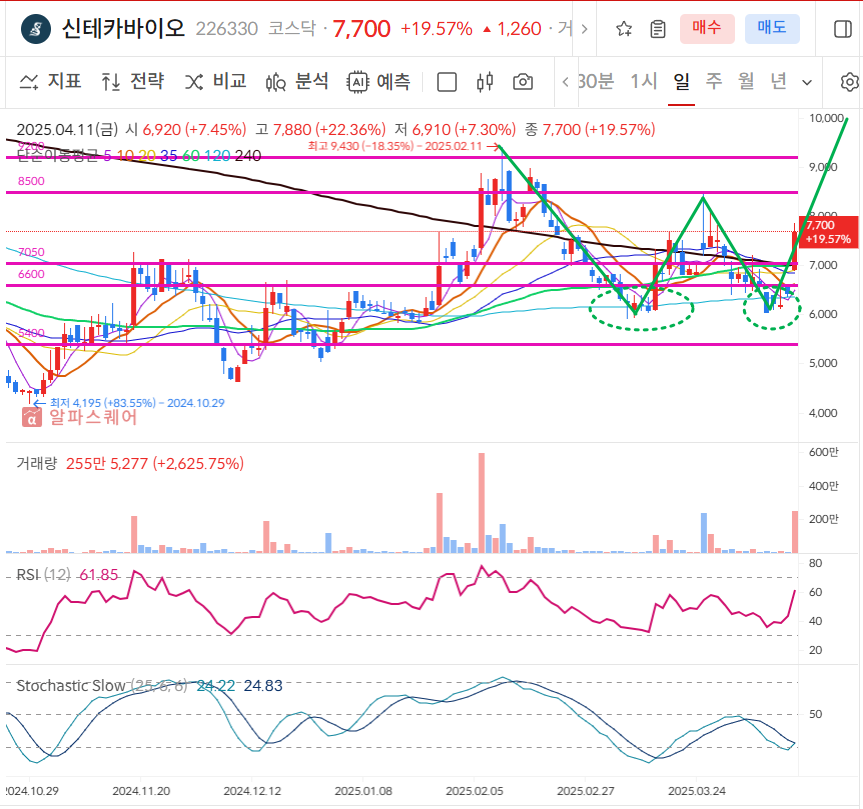Expand timeframes with the left chevron arrow
863x809 pixels.
(x=565, y=83)
